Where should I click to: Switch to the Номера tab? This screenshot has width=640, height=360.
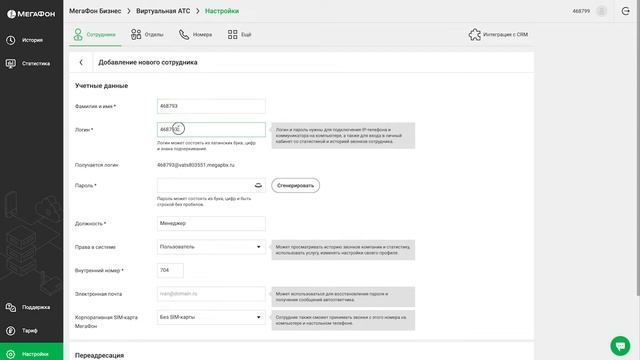196,35
